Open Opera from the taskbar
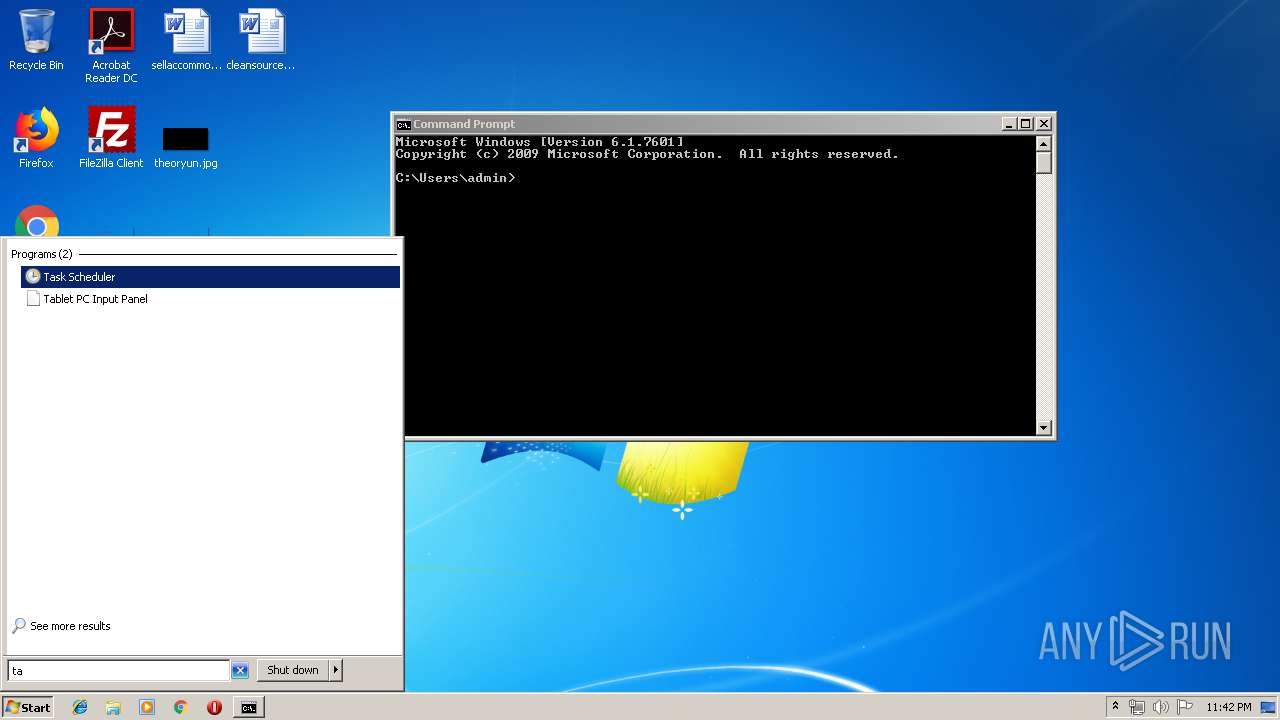The width and height of the screenshot is (1280, 720). 214,707
